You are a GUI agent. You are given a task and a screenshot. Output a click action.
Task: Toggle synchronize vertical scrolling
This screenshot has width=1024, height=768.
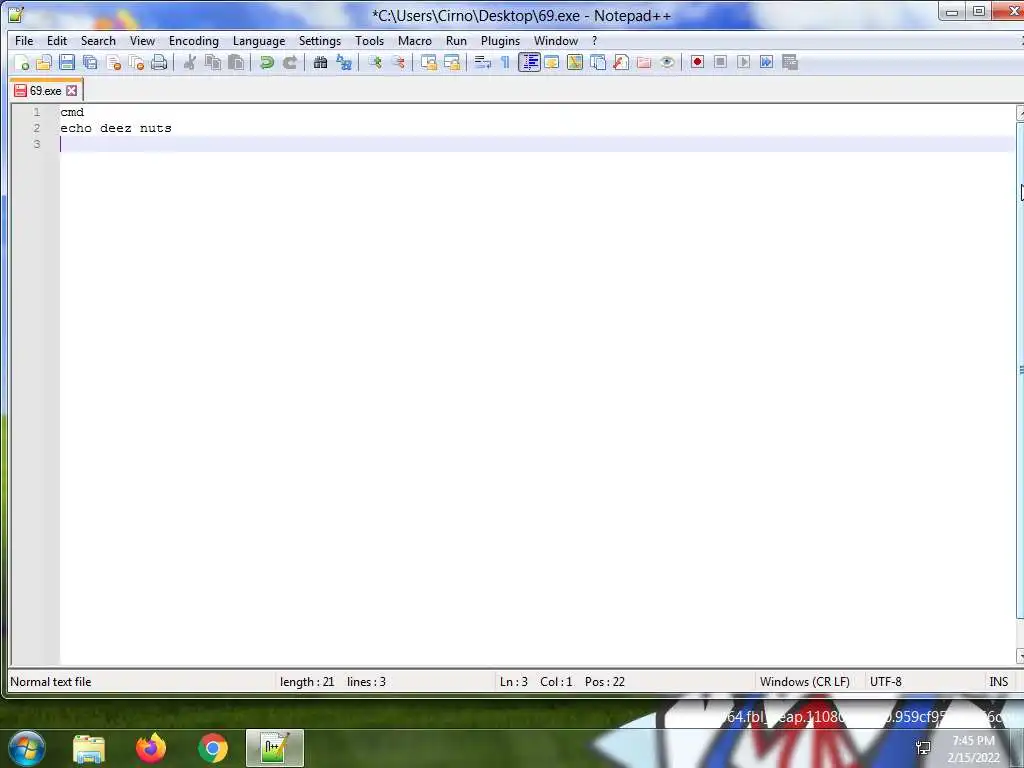click(429, 63)
